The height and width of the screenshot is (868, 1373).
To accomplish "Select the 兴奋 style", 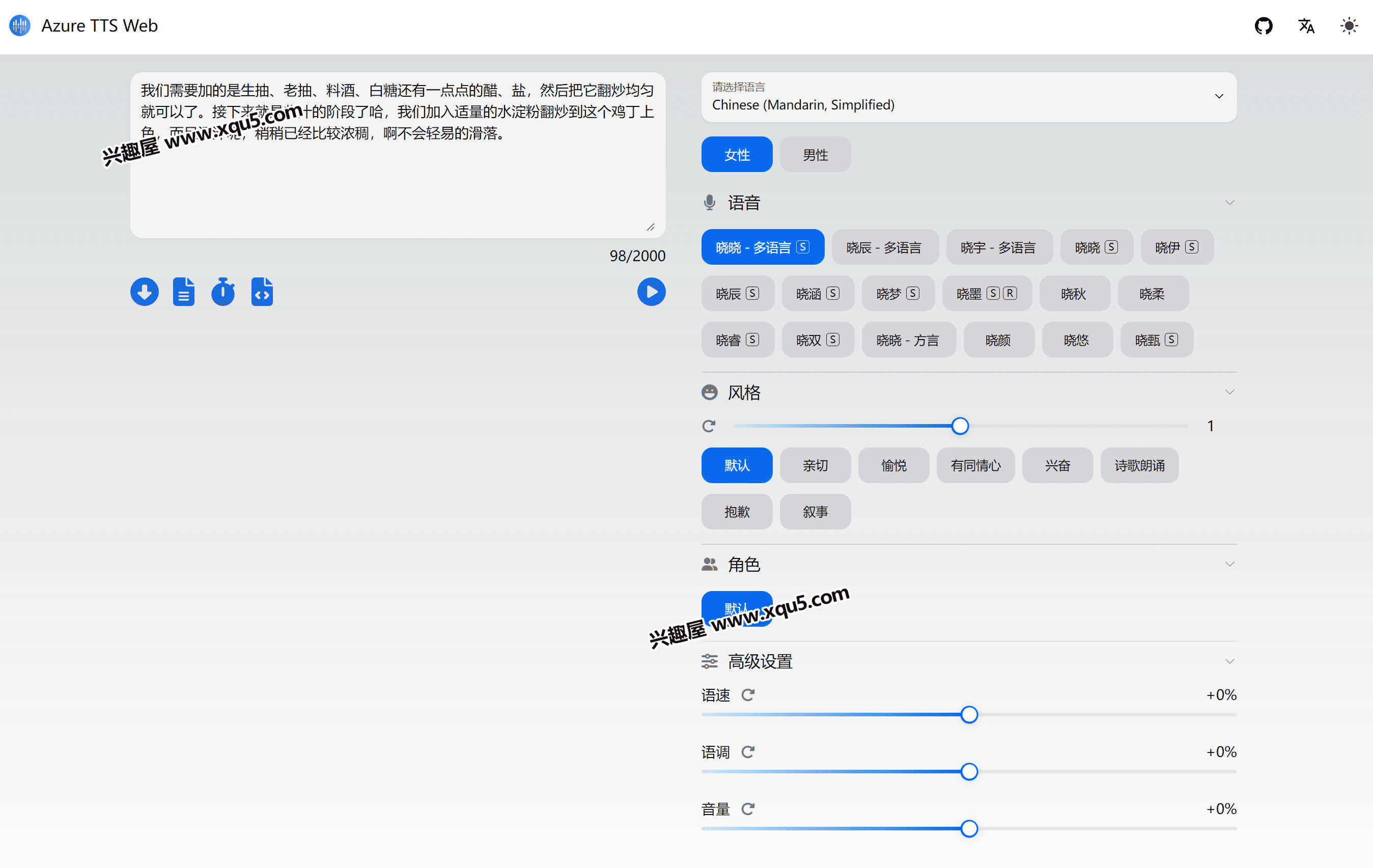I will coord(1058,465).
